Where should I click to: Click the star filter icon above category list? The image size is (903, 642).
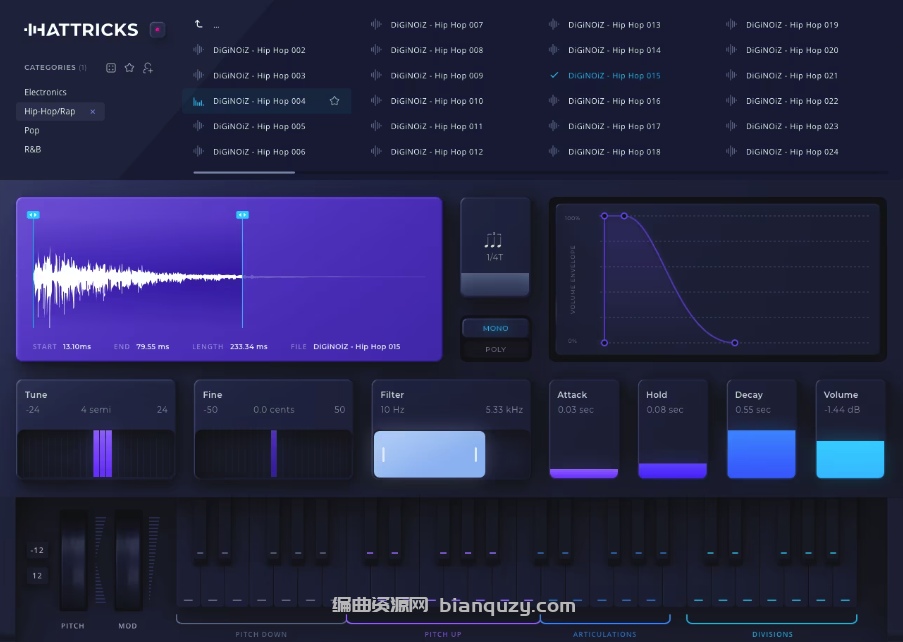click(x=129, y=66)
